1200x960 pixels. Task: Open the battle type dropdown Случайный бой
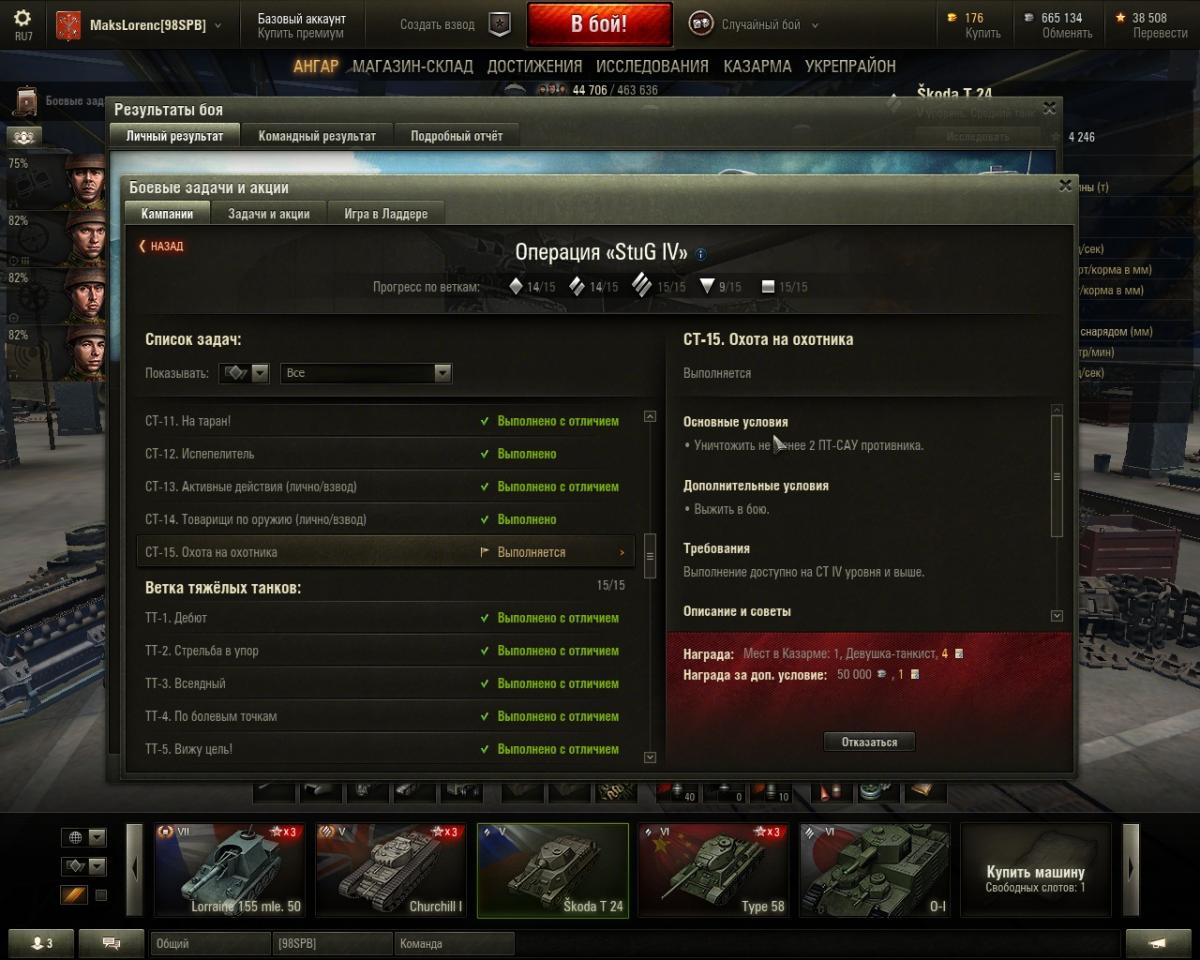(815, 26)
